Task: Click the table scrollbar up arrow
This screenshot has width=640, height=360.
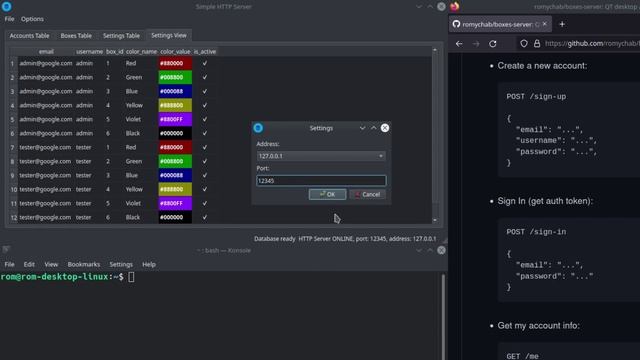Action: [435, 50]
